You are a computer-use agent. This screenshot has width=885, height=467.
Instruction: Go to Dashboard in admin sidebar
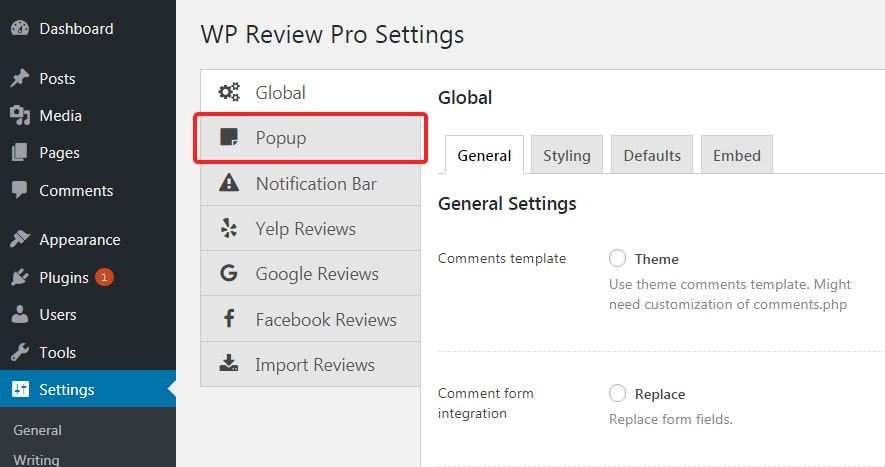point(88,28)
